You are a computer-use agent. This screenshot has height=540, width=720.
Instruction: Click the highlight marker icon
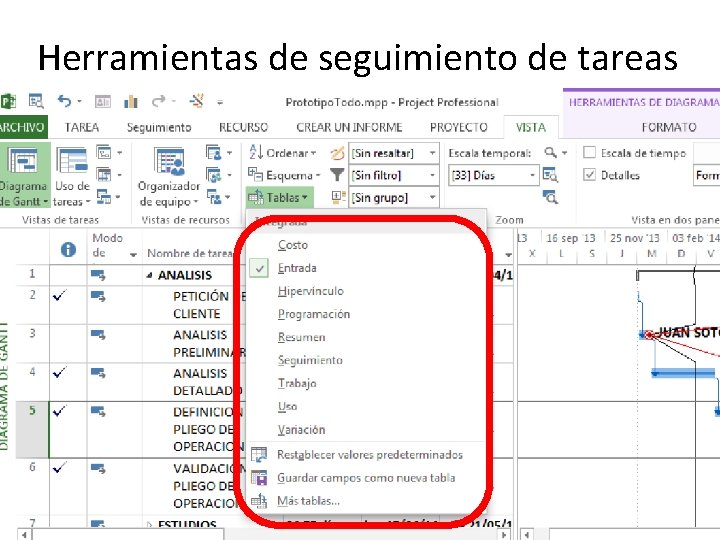click(337, 153)
